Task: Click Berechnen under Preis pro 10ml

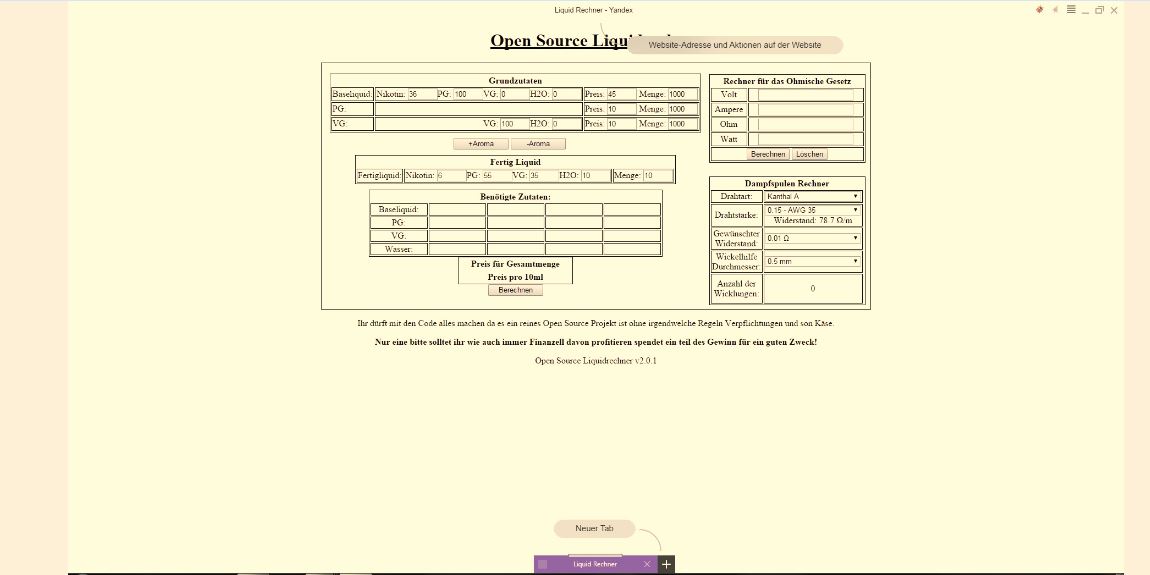Action: coord(515,290)
